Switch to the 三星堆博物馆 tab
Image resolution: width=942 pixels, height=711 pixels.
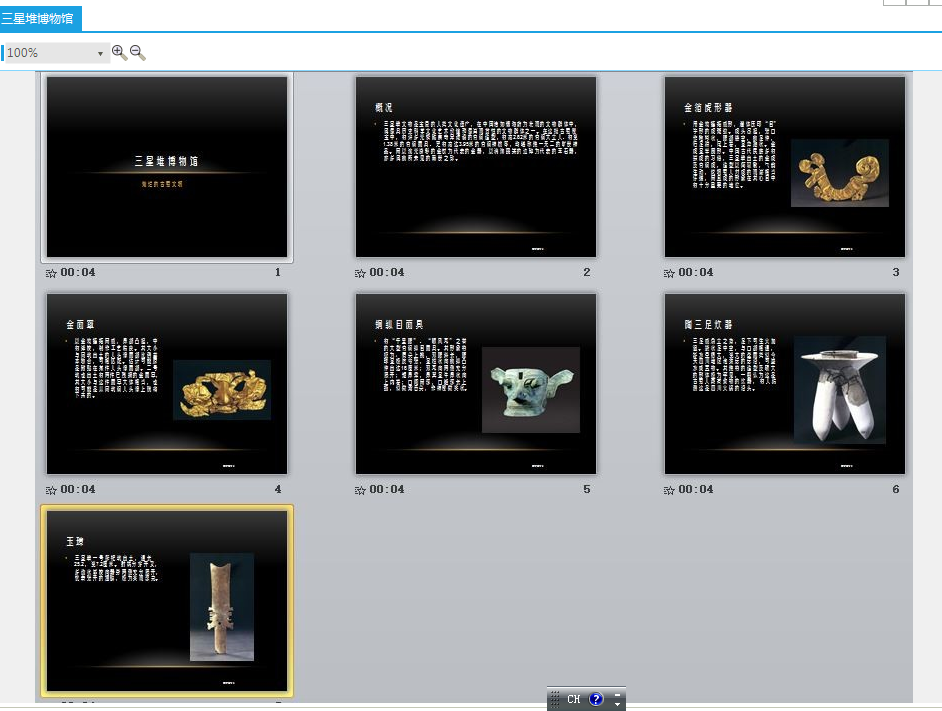click(38, 18)
